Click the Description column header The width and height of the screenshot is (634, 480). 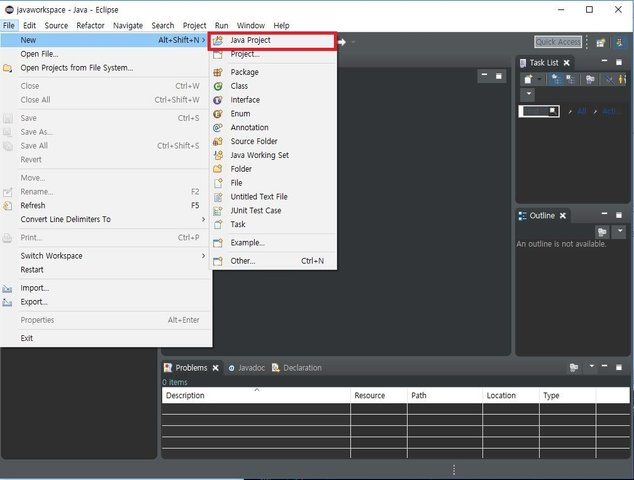tap(256, 395)
